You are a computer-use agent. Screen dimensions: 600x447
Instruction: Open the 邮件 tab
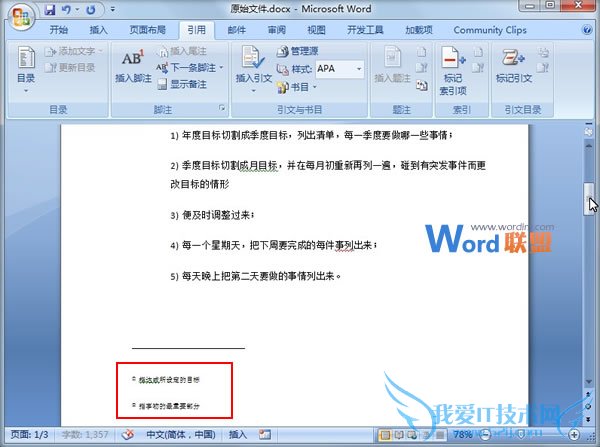[x=236, y=30]
